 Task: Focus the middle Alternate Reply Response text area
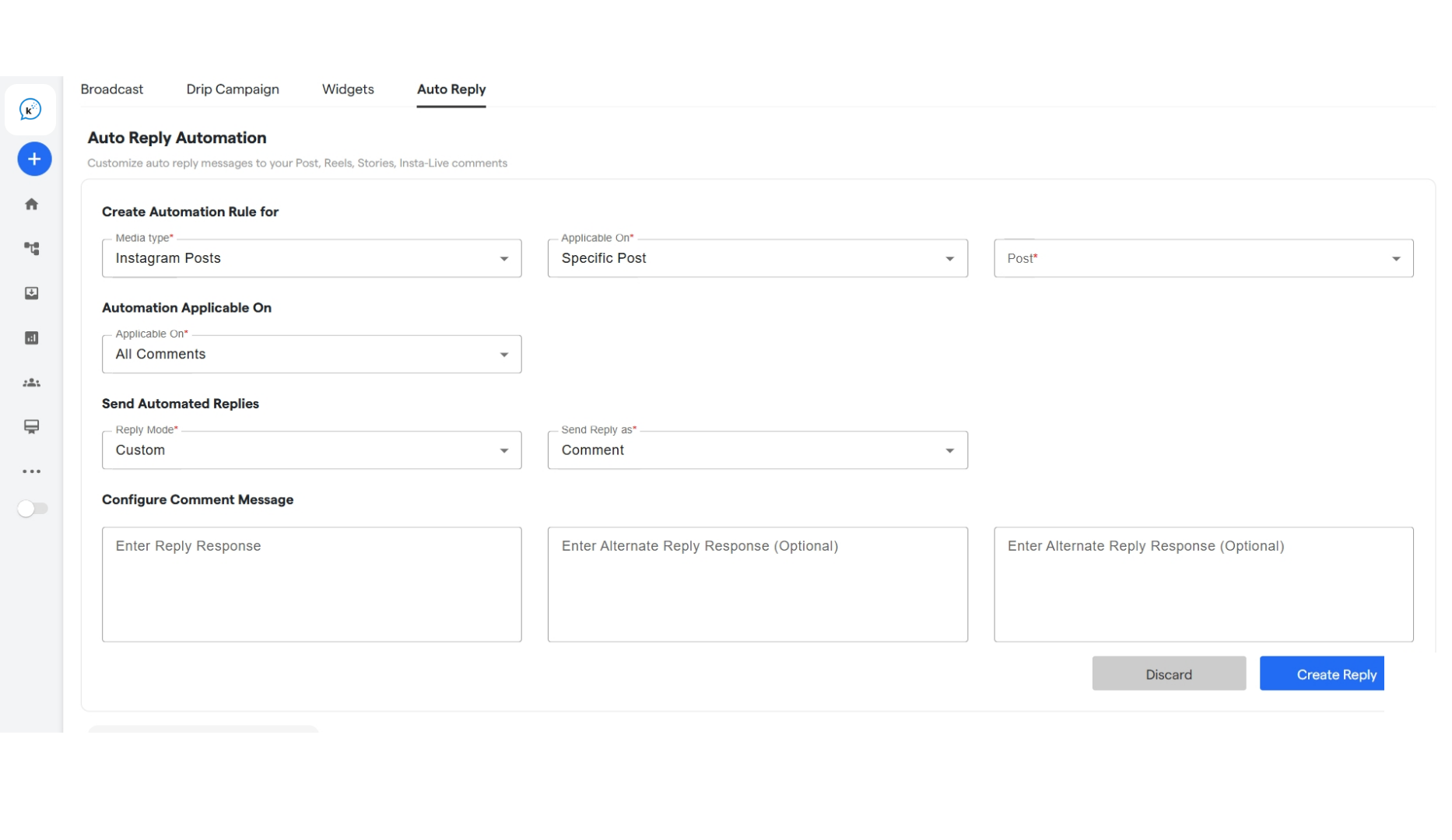(758, 585)
